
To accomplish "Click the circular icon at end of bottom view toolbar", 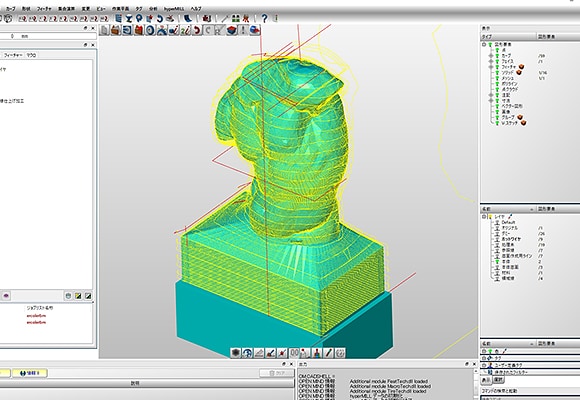I will point(340,353).
